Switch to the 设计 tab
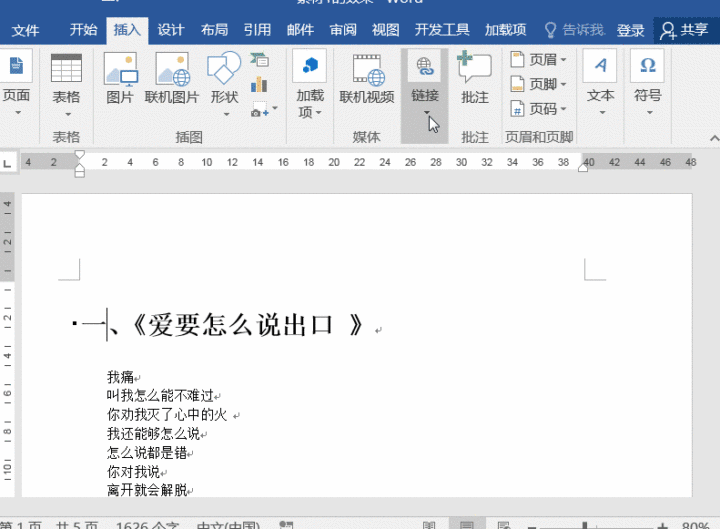 [x=170, y=30]
